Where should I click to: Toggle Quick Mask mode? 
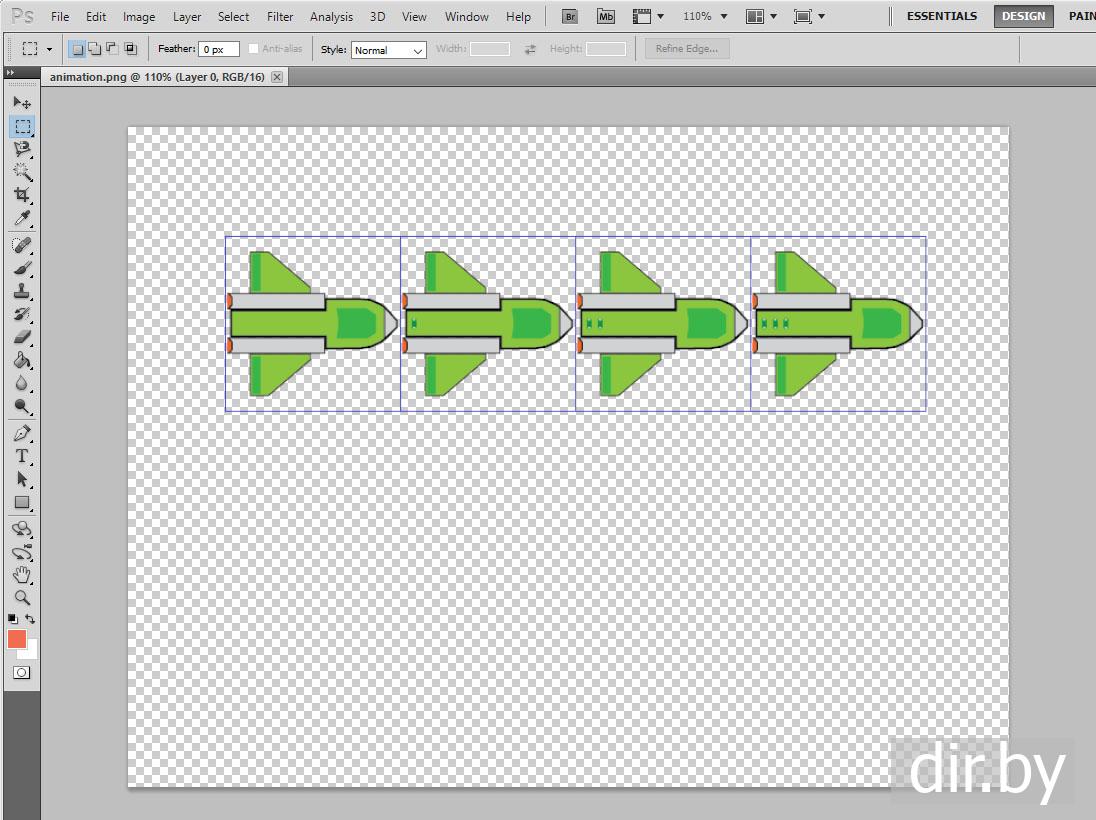[21, 673]
